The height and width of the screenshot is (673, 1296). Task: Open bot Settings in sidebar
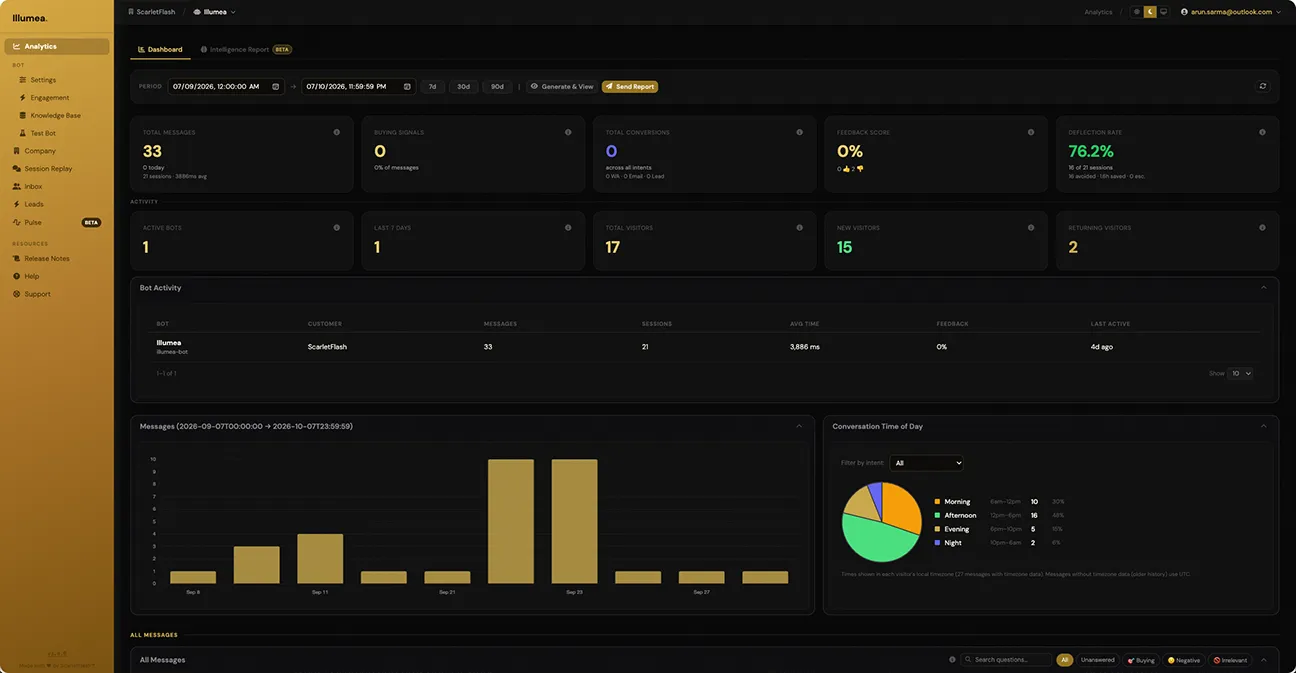point(43,80)
